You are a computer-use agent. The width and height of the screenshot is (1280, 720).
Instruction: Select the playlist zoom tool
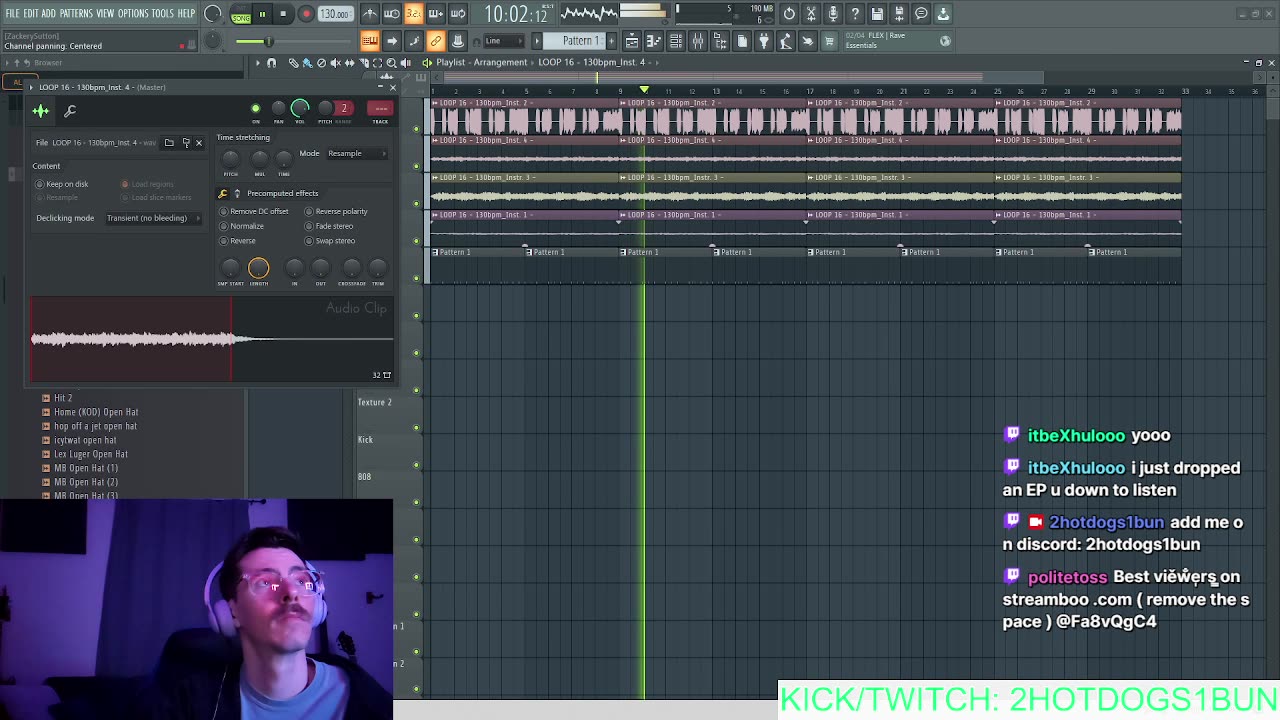tap(391, 62)
